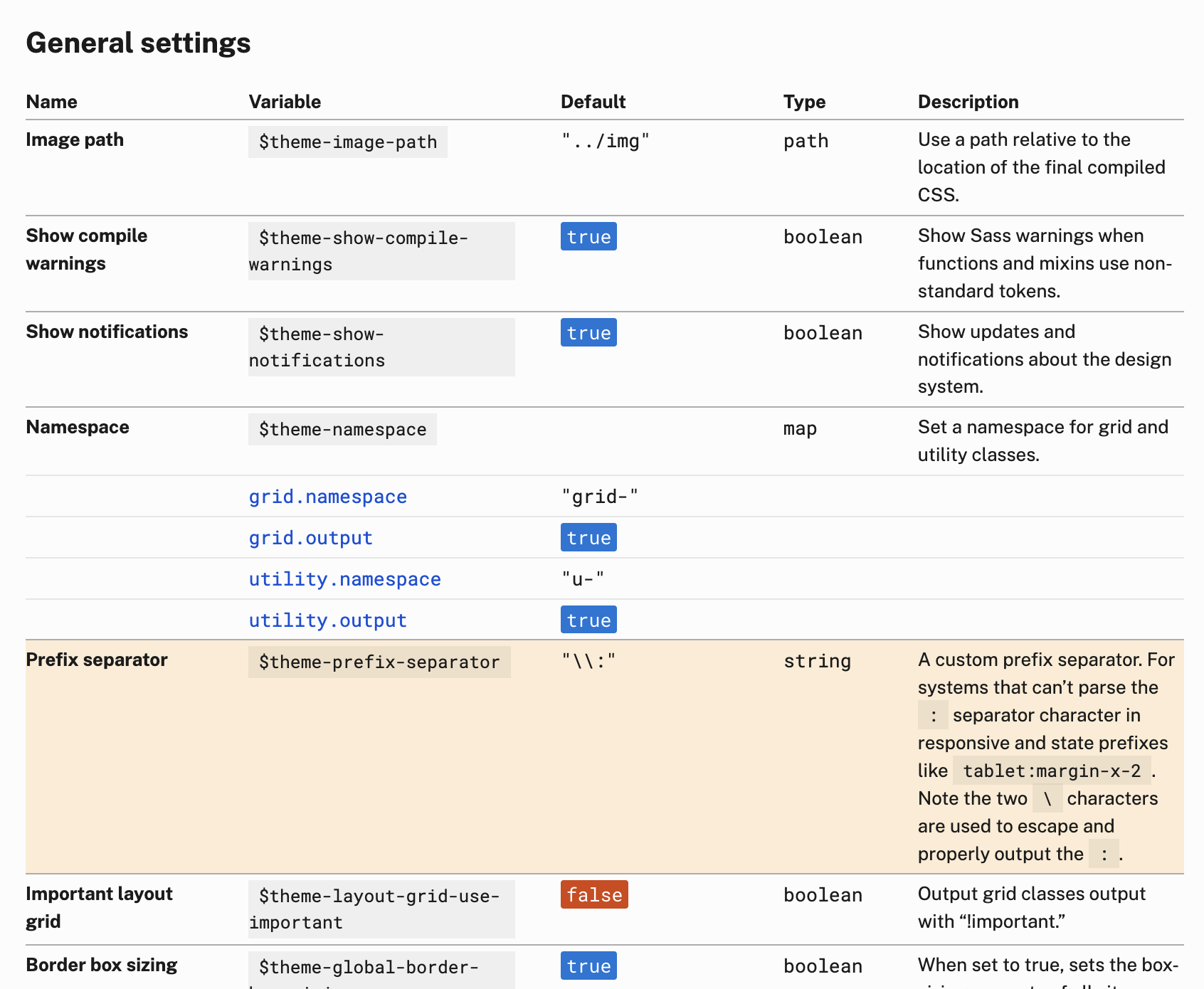
Task: Click the tablet:margin-x-2 code example
Action: pyautogui.click(x=1052, y=771)
